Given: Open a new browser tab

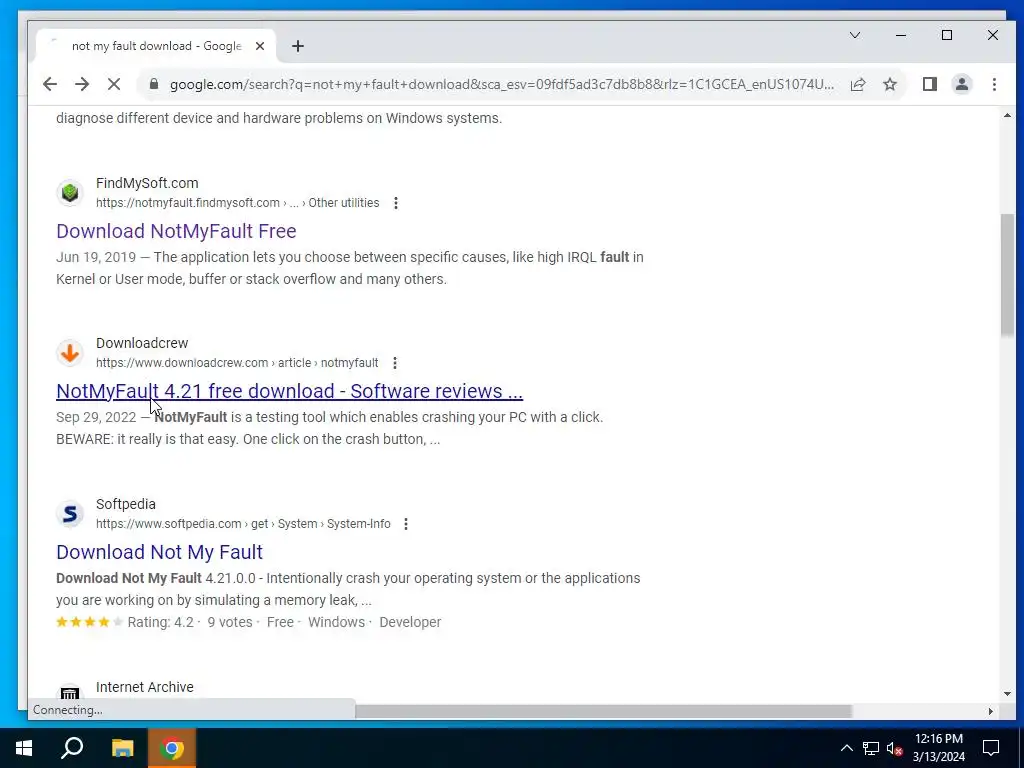Looking at the screenshot, I should coord(298,46).
